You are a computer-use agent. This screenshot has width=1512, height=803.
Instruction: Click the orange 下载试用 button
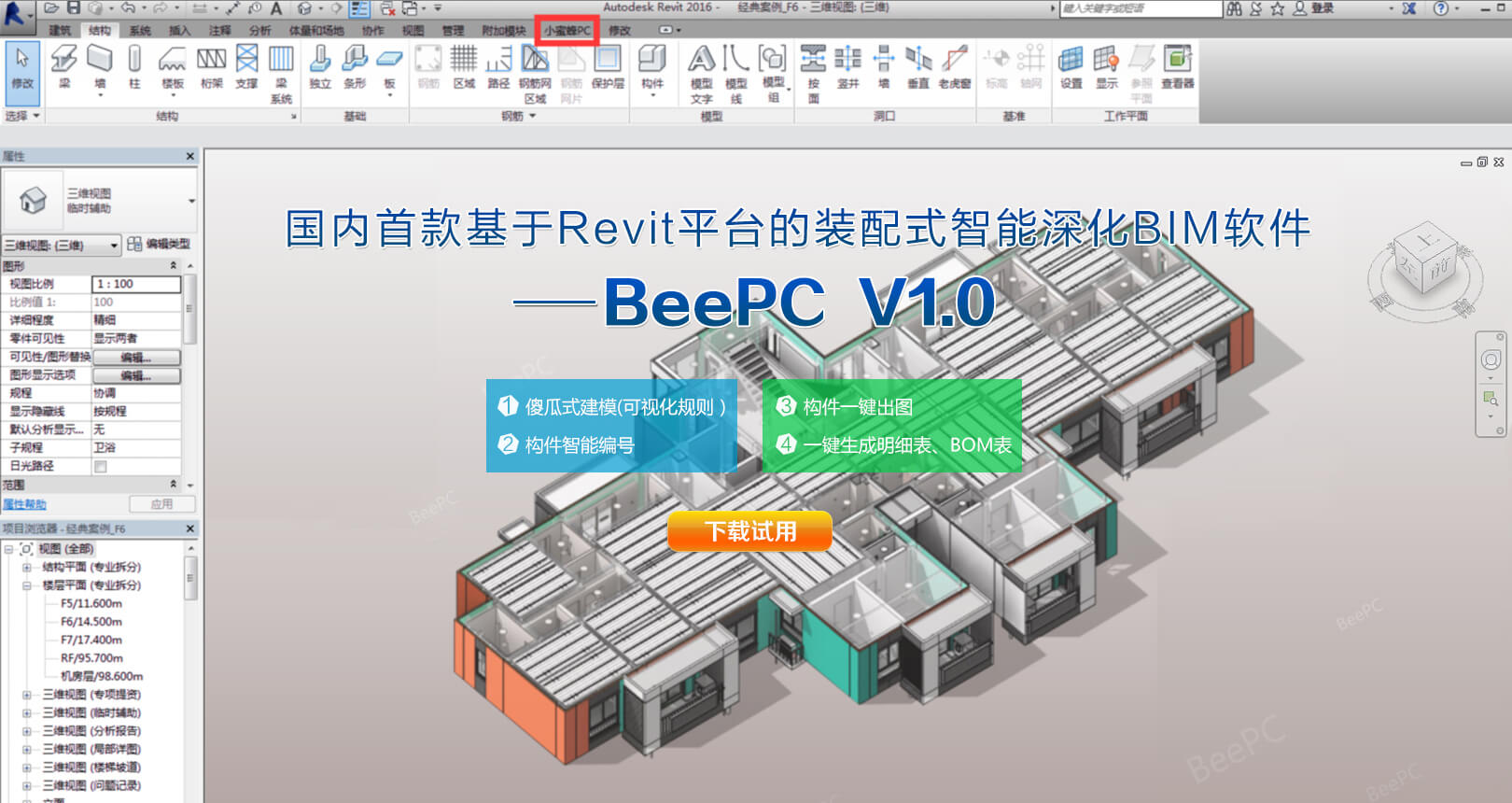[749, 531]
